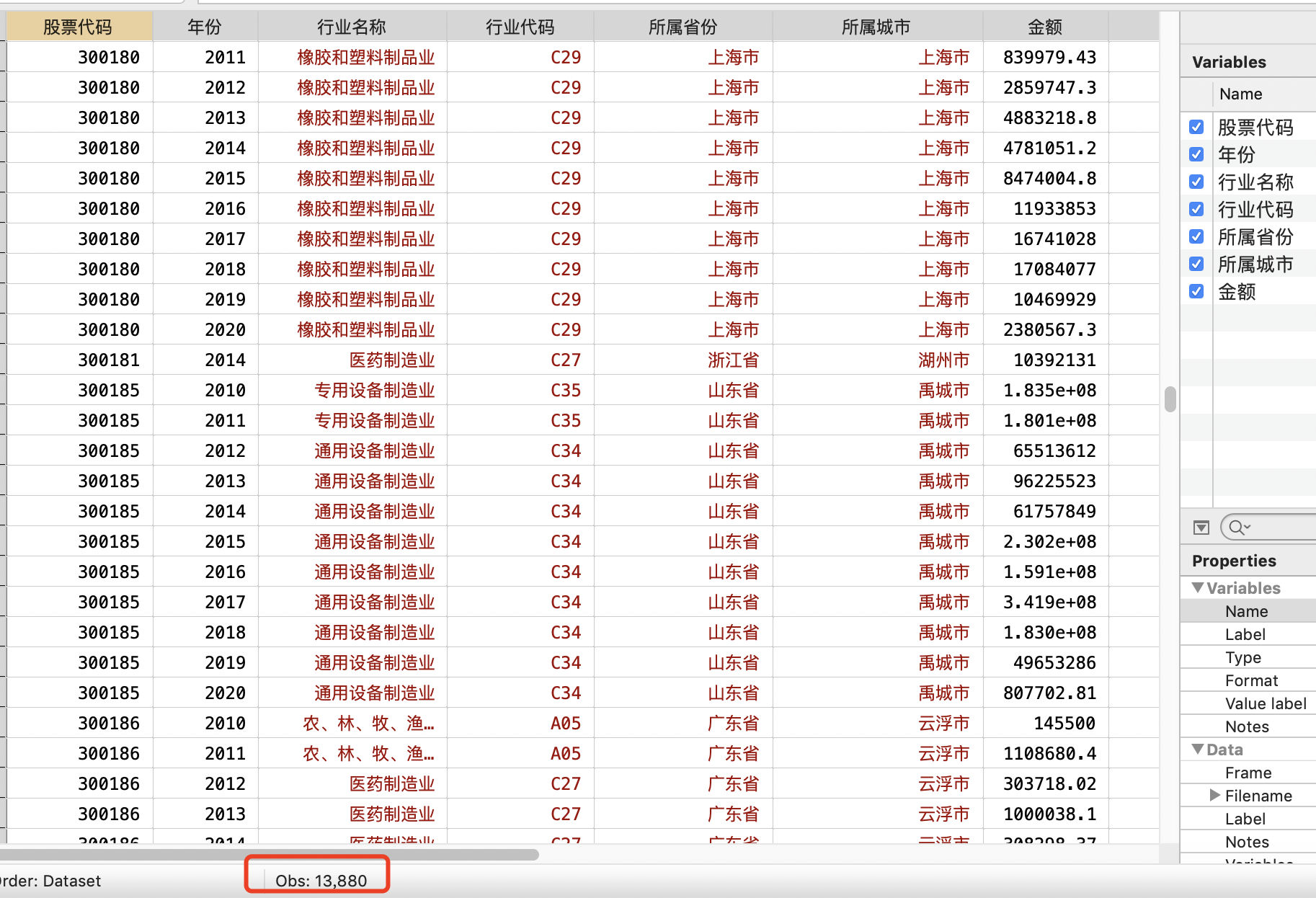Click the amount cell 96225523
Screen dimensions: 1316x898
click(1046, 481)
